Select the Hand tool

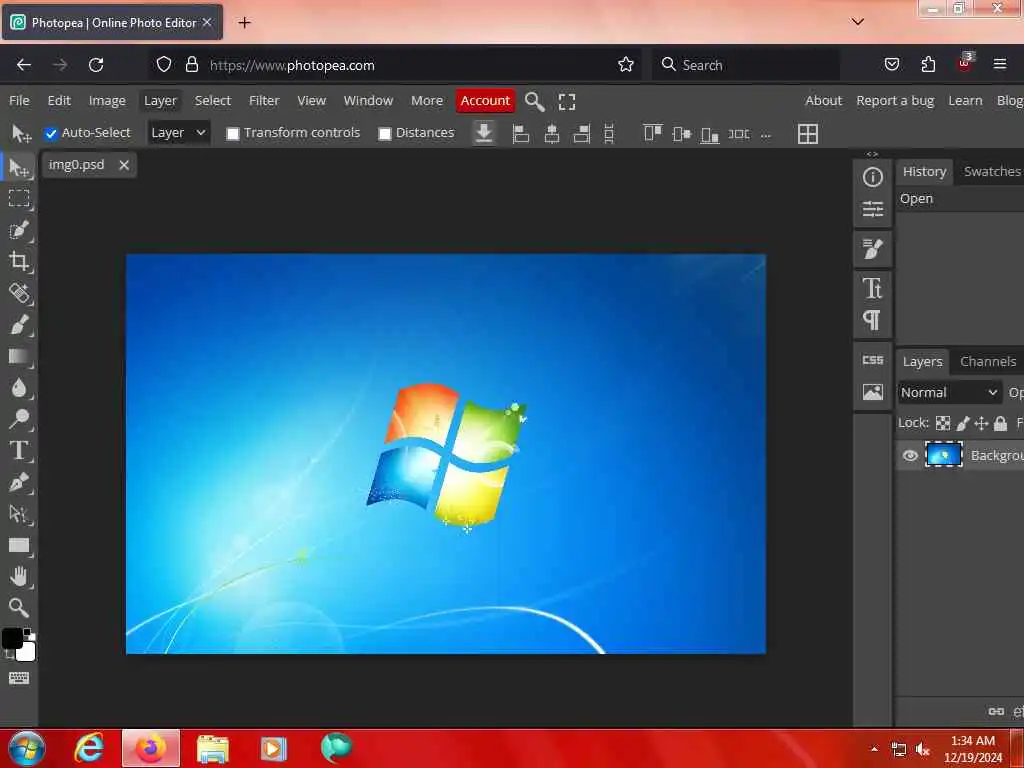[19, 577]
